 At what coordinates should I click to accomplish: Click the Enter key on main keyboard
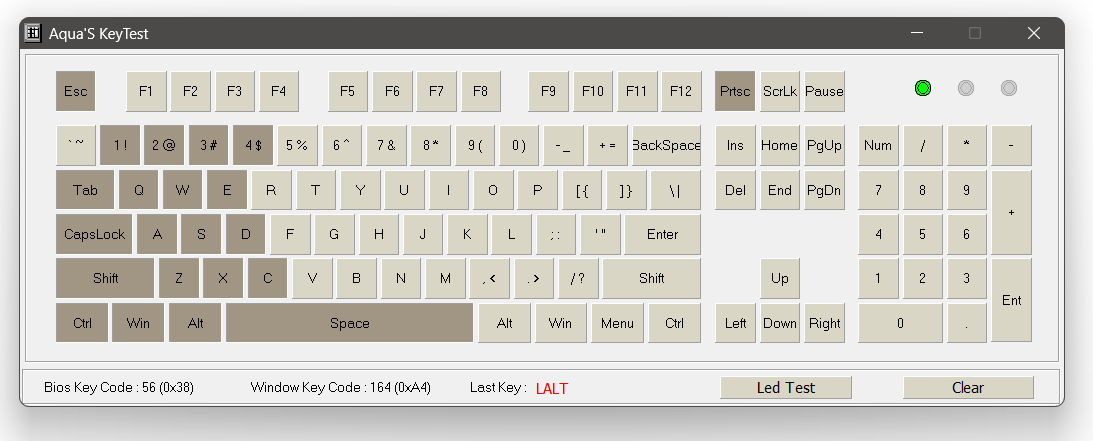point(662,234)
